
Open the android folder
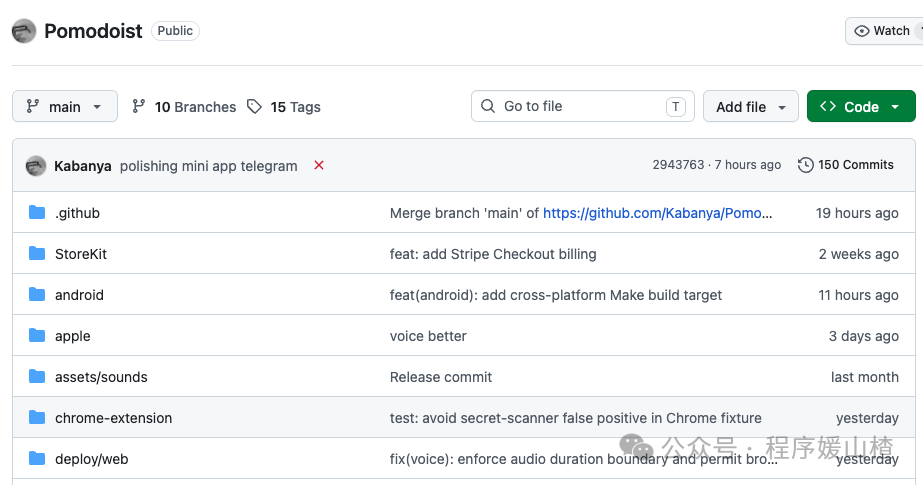[79, 295]
